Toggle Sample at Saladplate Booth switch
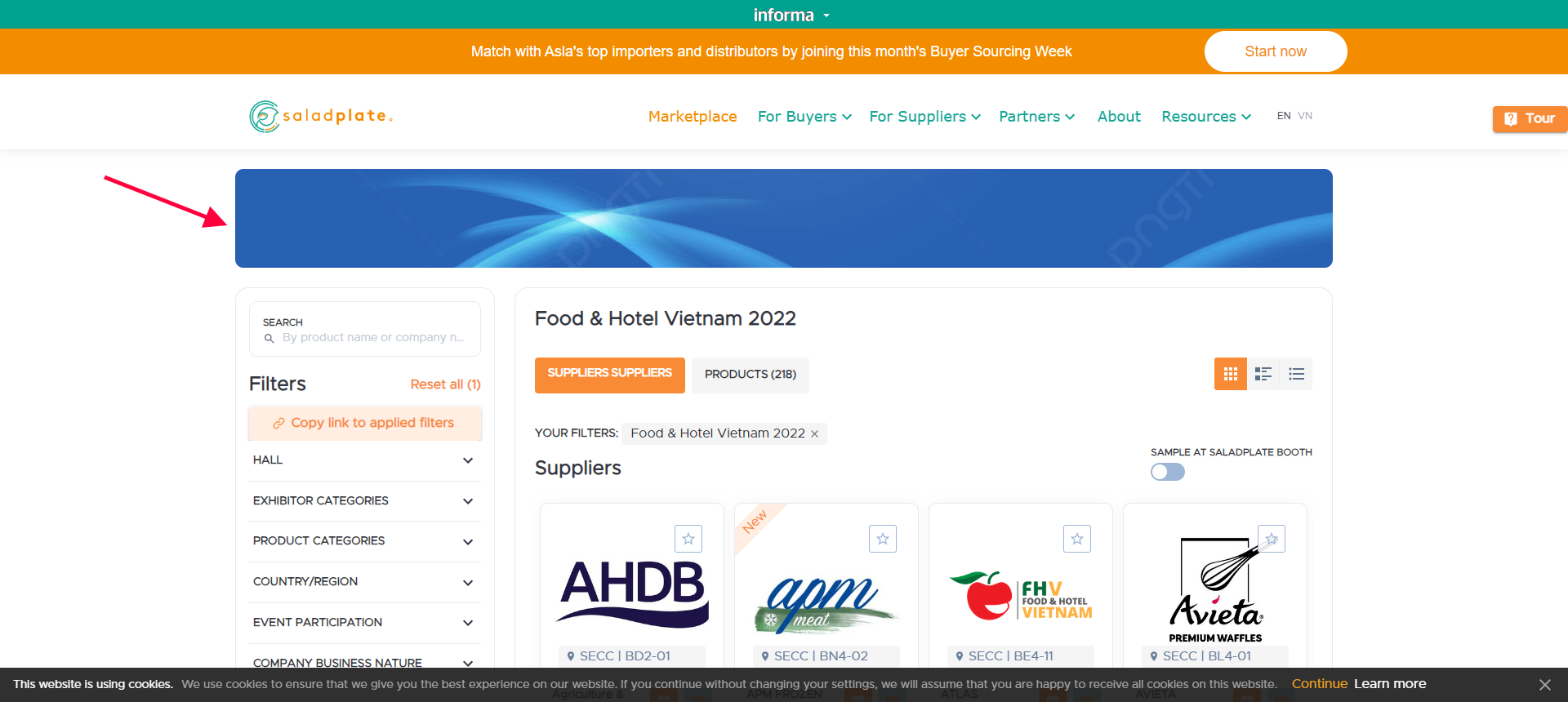 (1168, 472)
